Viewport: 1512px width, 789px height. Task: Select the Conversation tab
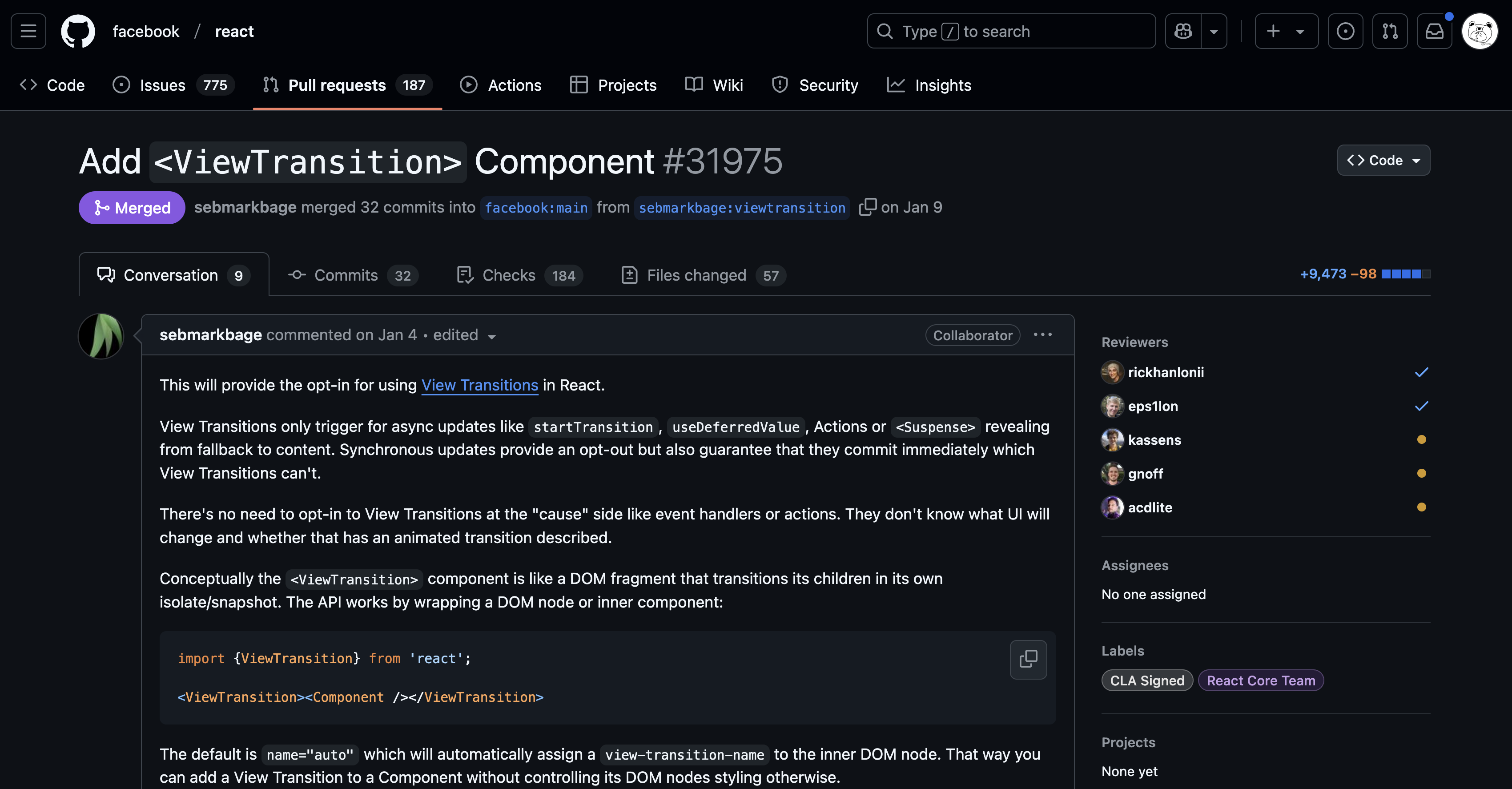click(174, 275)
